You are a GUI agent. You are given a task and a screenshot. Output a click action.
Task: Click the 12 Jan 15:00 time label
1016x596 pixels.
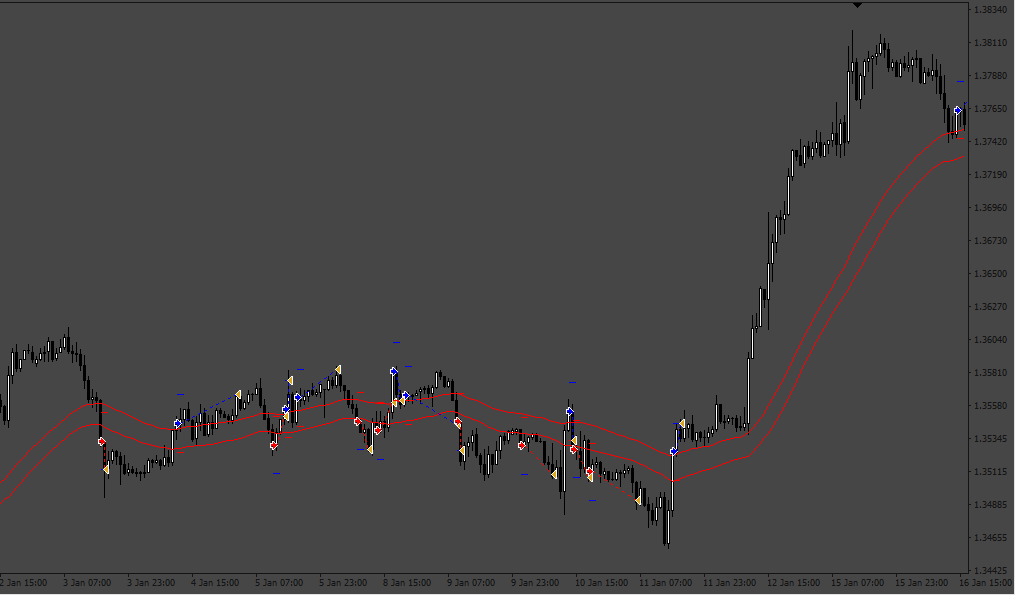(794, 583)
